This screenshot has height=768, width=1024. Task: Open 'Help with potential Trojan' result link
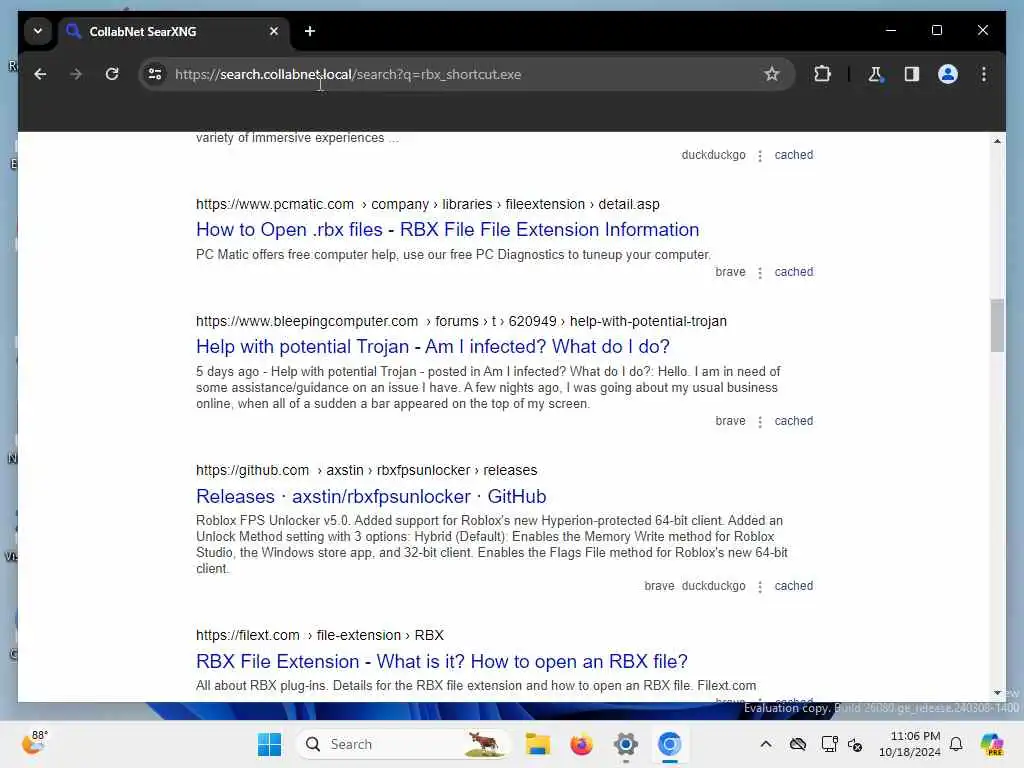coord(433,347)
